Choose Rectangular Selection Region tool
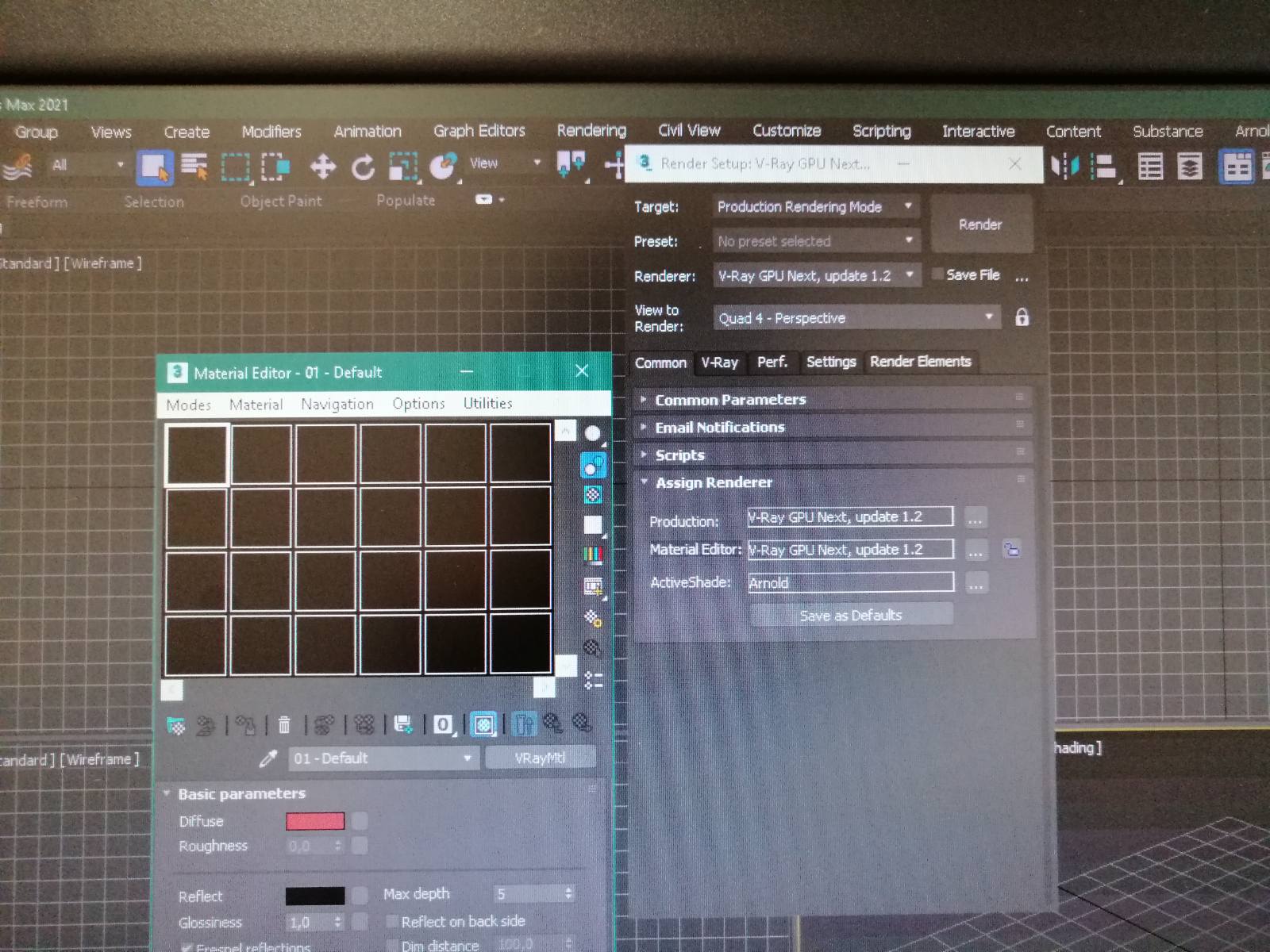Image resolution: width=1270 pixels, height=952 pixels. tap(235, 167)
